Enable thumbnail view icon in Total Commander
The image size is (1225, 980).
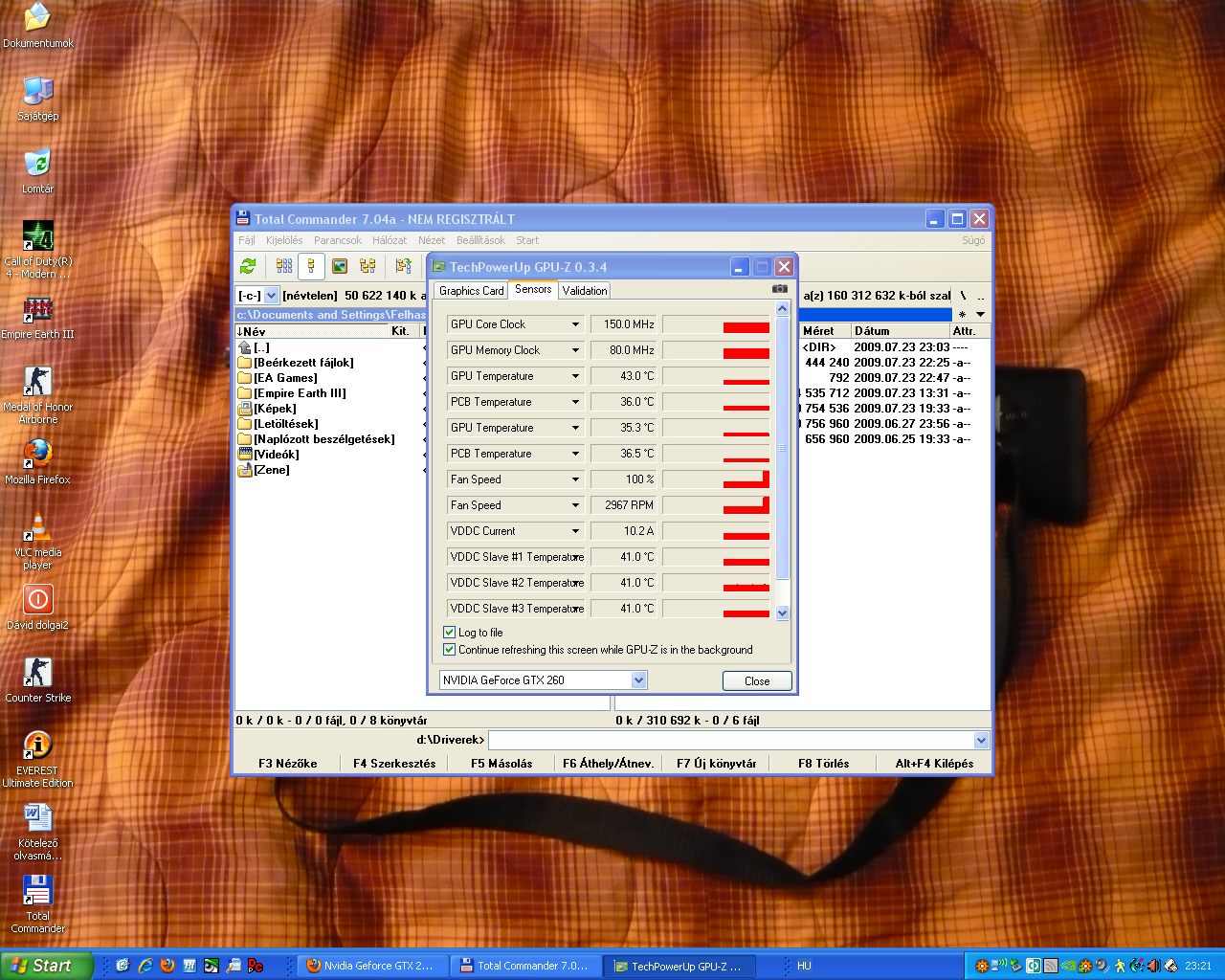point(340,266)
